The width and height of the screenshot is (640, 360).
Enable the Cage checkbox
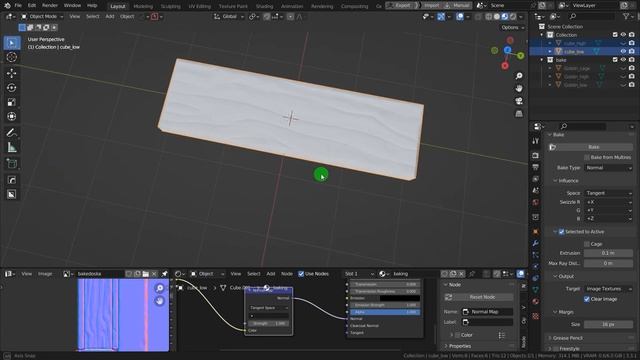(587, 244)
